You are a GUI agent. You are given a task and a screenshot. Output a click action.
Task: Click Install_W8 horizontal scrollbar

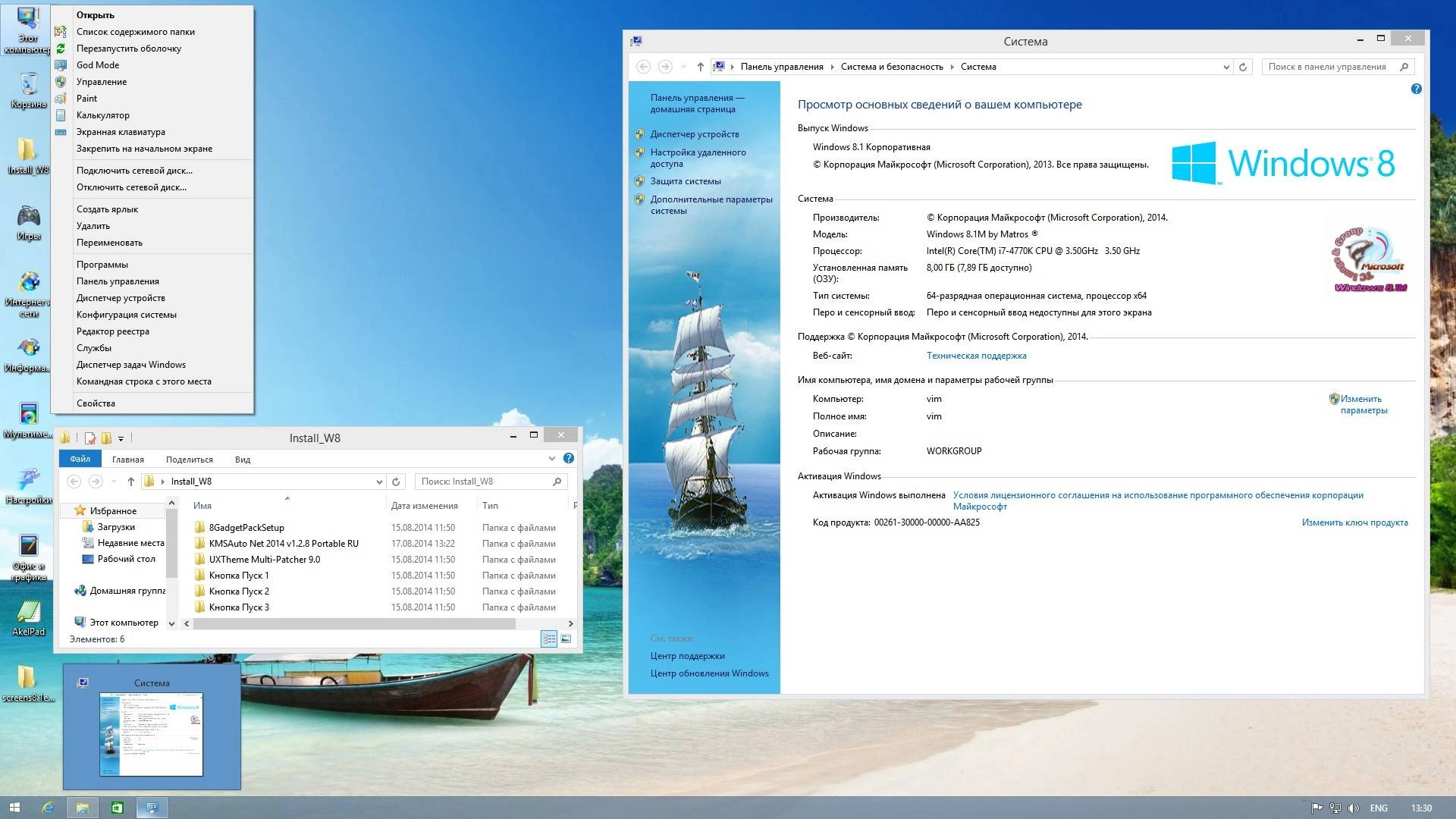(354, 623)
